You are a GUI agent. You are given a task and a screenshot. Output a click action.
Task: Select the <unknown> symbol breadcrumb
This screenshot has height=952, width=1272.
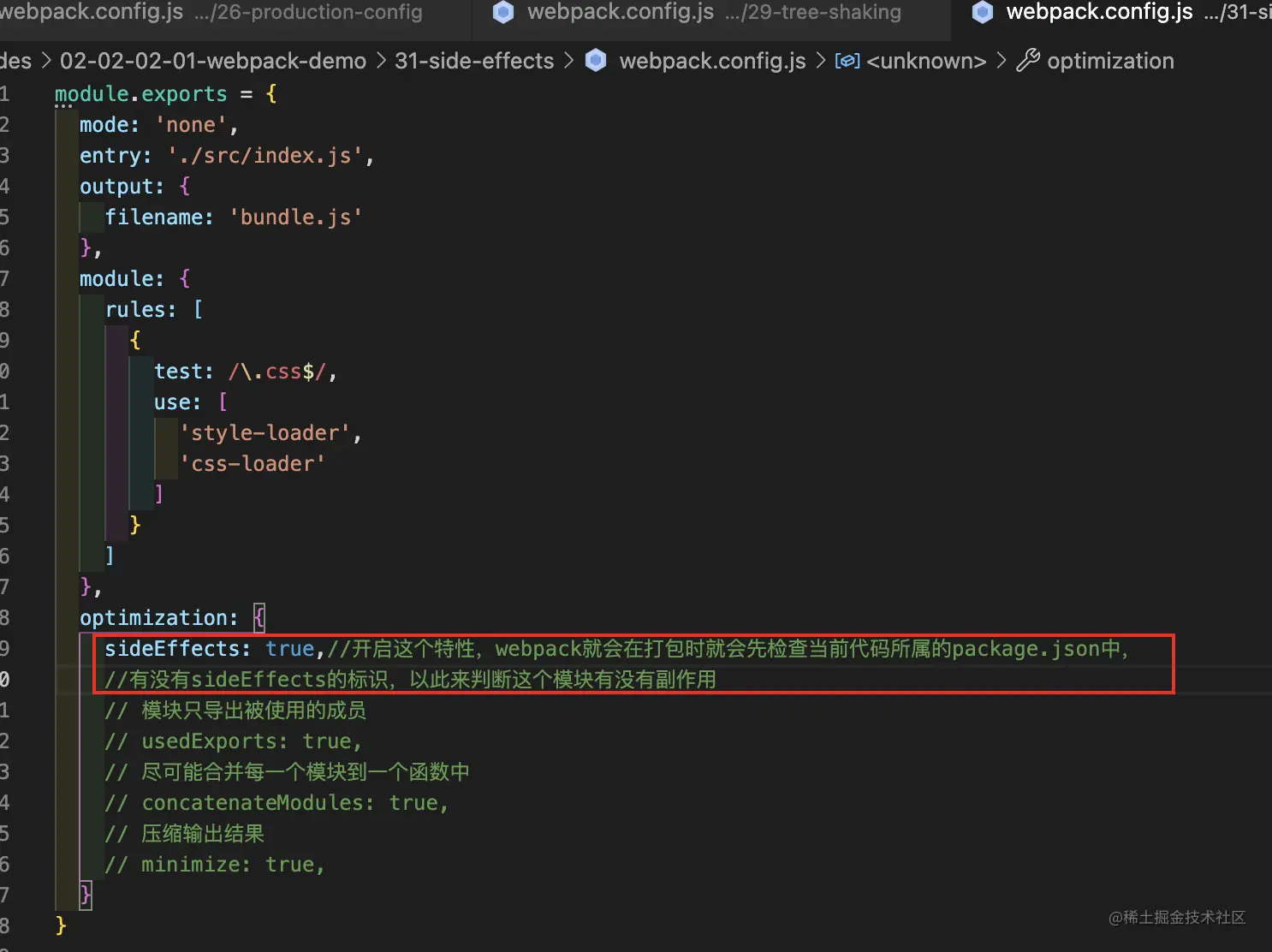pos(926,61)
